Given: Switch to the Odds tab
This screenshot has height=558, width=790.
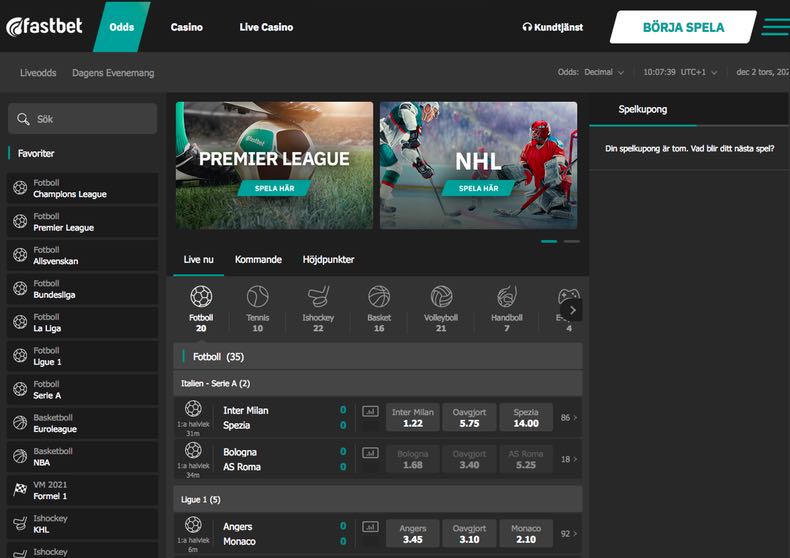Looking at the screenshot, I should 121,27.
